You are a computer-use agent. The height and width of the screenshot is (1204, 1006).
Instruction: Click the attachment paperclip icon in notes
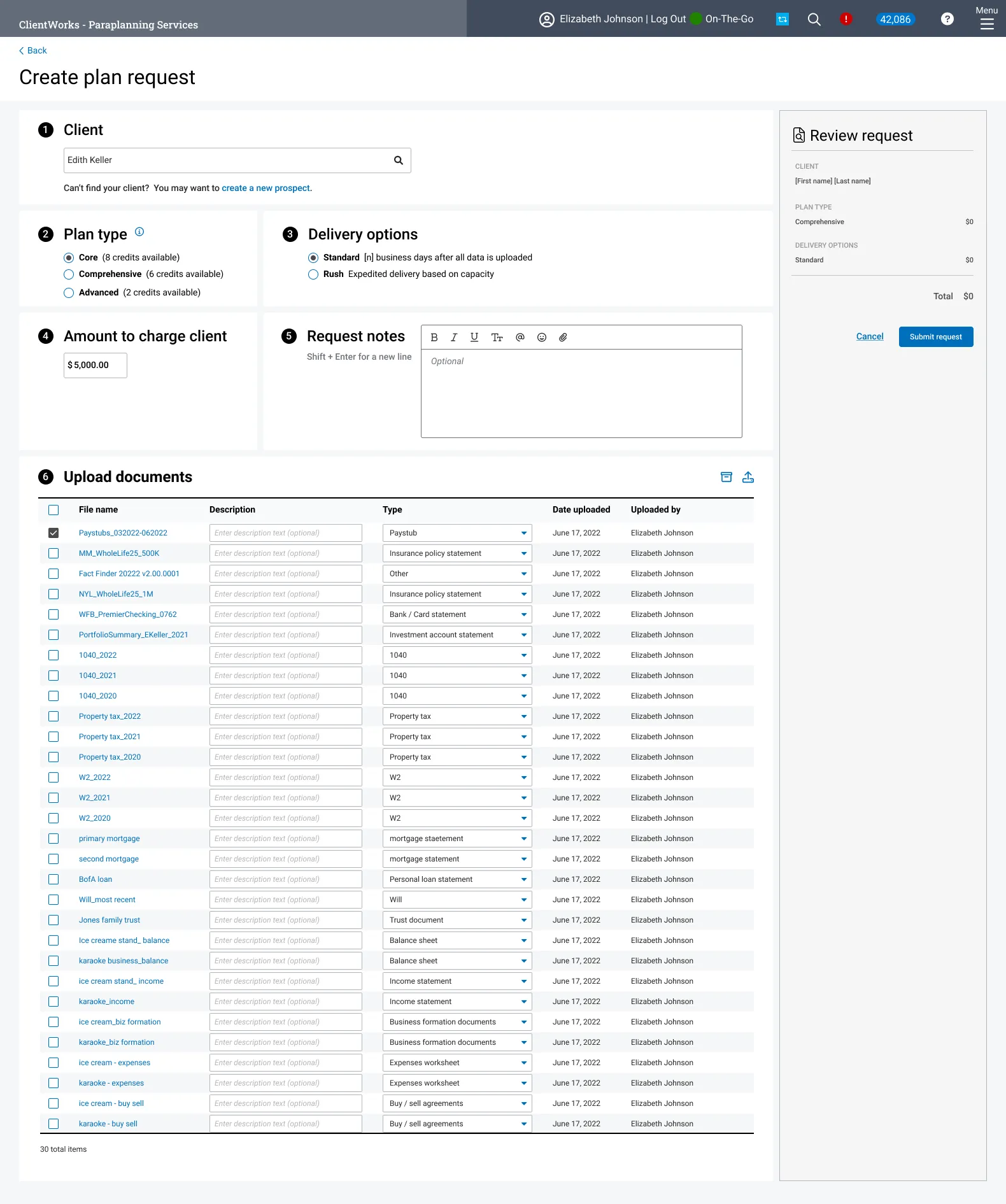coord(563,337)
